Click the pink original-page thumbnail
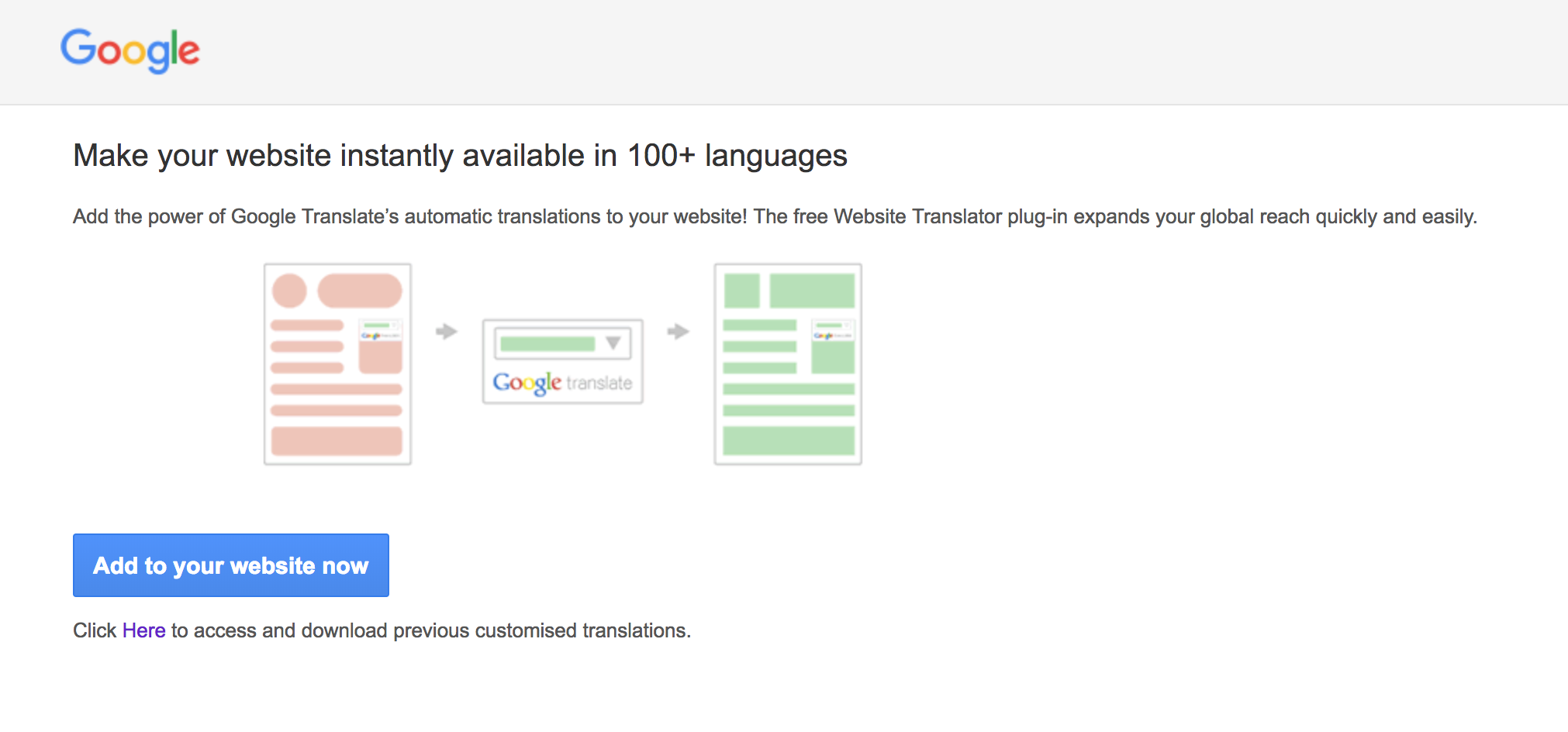This screenshot has width=1568, height=732. [x=337, y=363]
